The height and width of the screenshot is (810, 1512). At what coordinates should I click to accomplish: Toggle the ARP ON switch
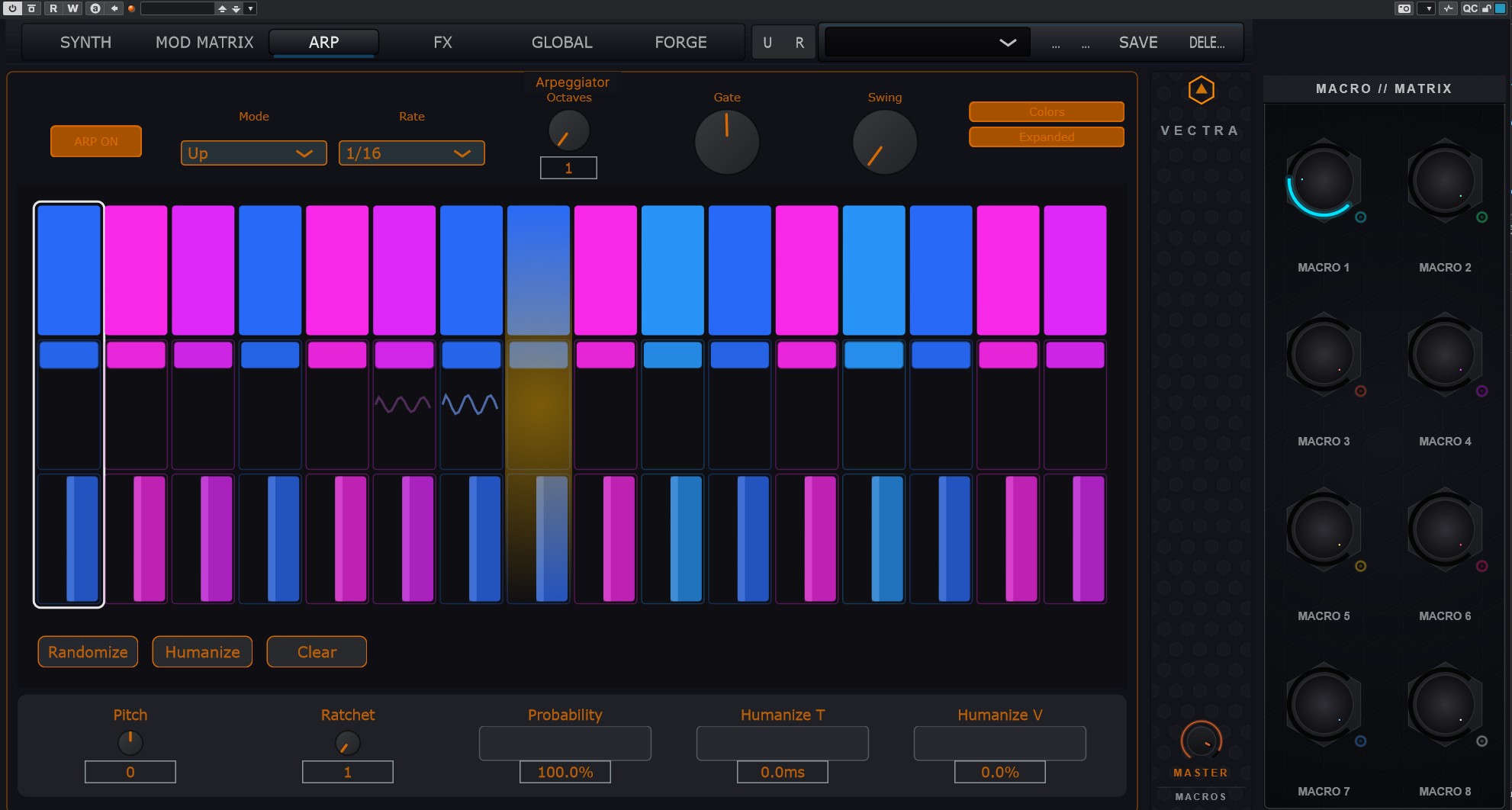(96, 141)
